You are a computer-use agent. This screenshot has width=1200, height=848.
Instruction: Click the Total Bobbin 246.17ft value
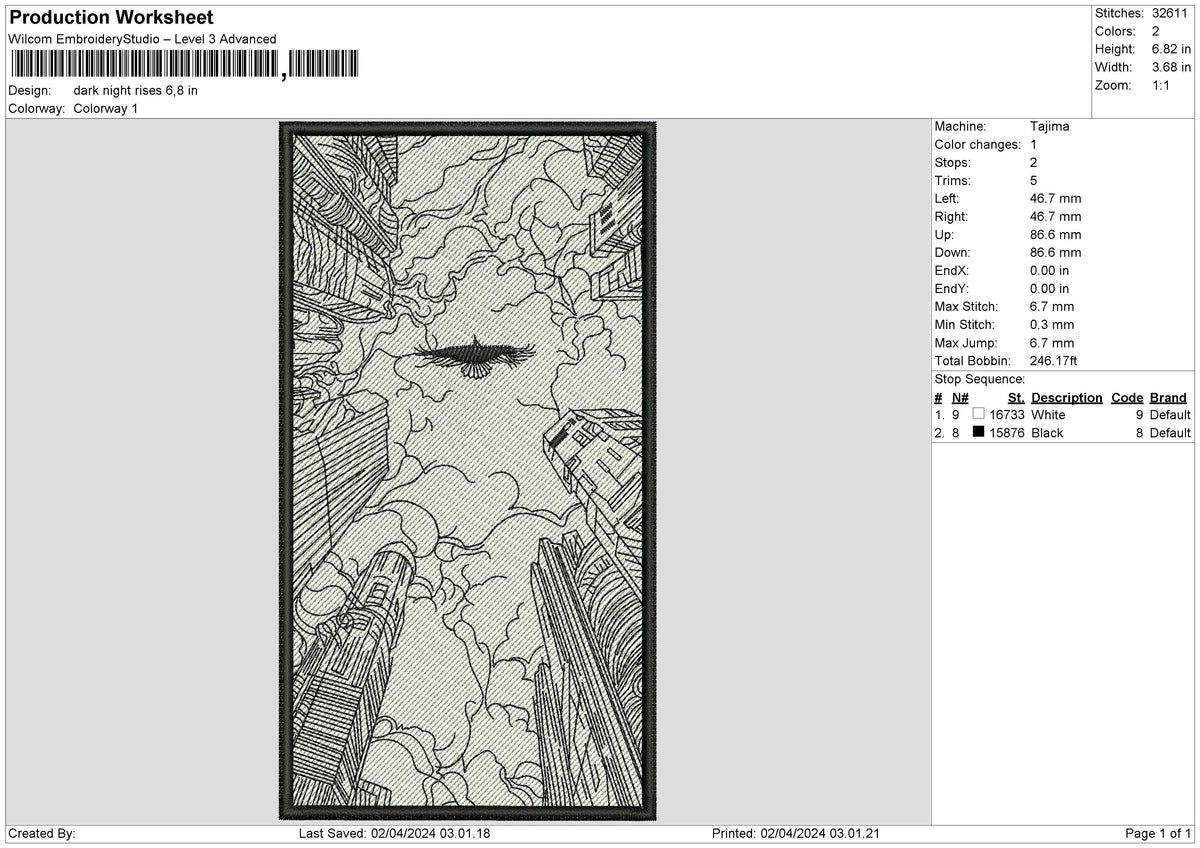click(1053, 361)
